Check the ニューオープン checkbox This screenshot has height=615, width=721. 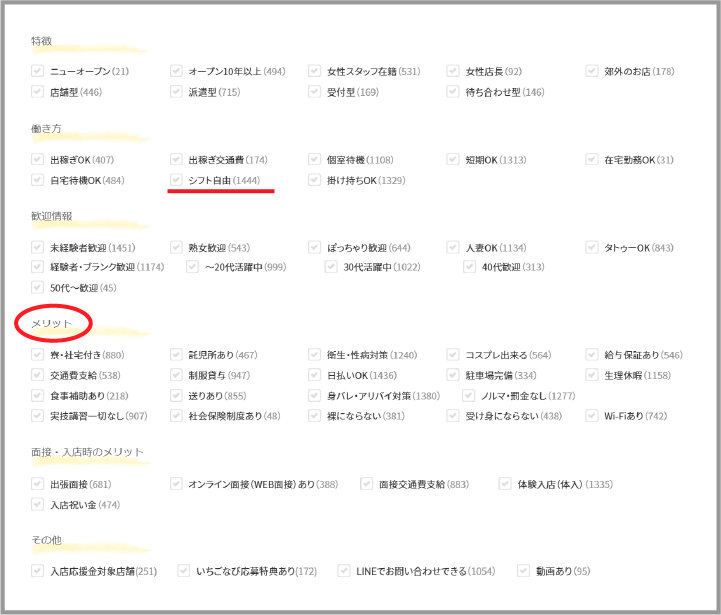click(38, 72)
